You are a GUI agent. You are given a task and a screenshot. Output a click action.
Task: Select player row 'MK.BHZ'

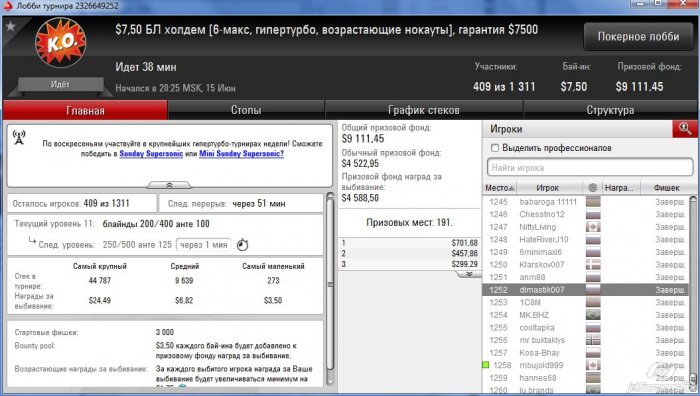586,315
